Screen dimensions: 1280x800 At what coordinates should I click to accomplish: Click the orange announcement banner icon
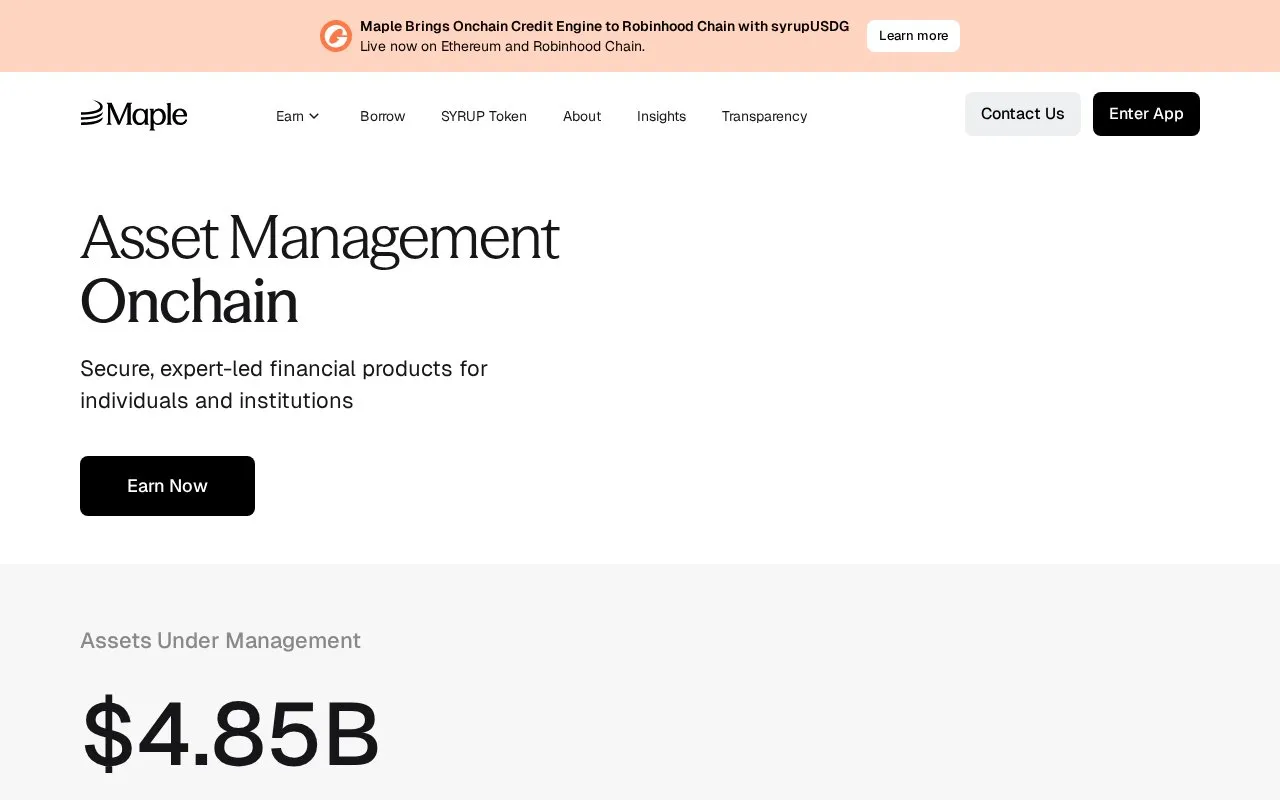(336, 36)
